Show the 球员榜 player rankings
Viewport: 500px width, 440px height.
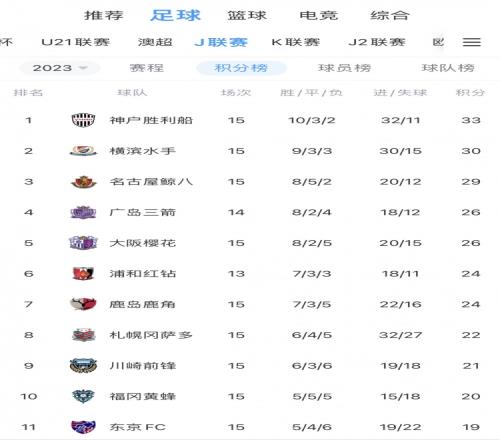point(345,68)
